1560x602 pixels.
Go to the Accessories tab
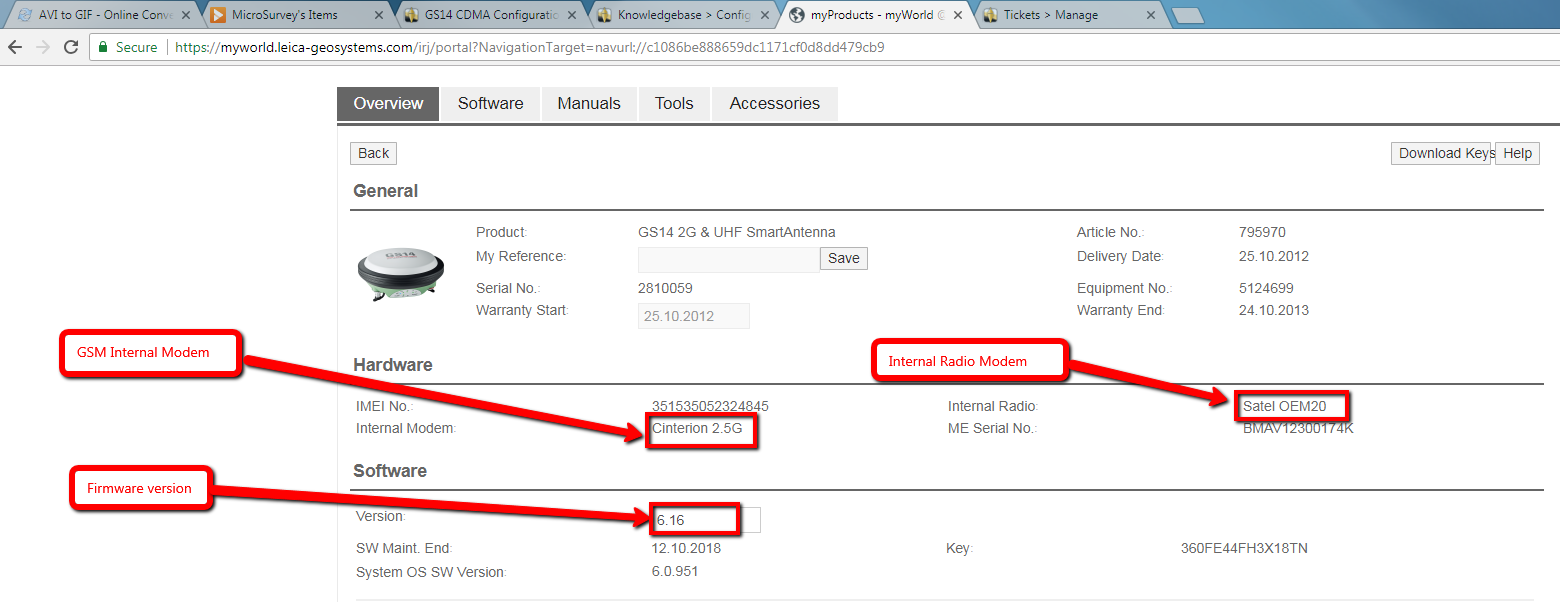click(x=774, y=103)
